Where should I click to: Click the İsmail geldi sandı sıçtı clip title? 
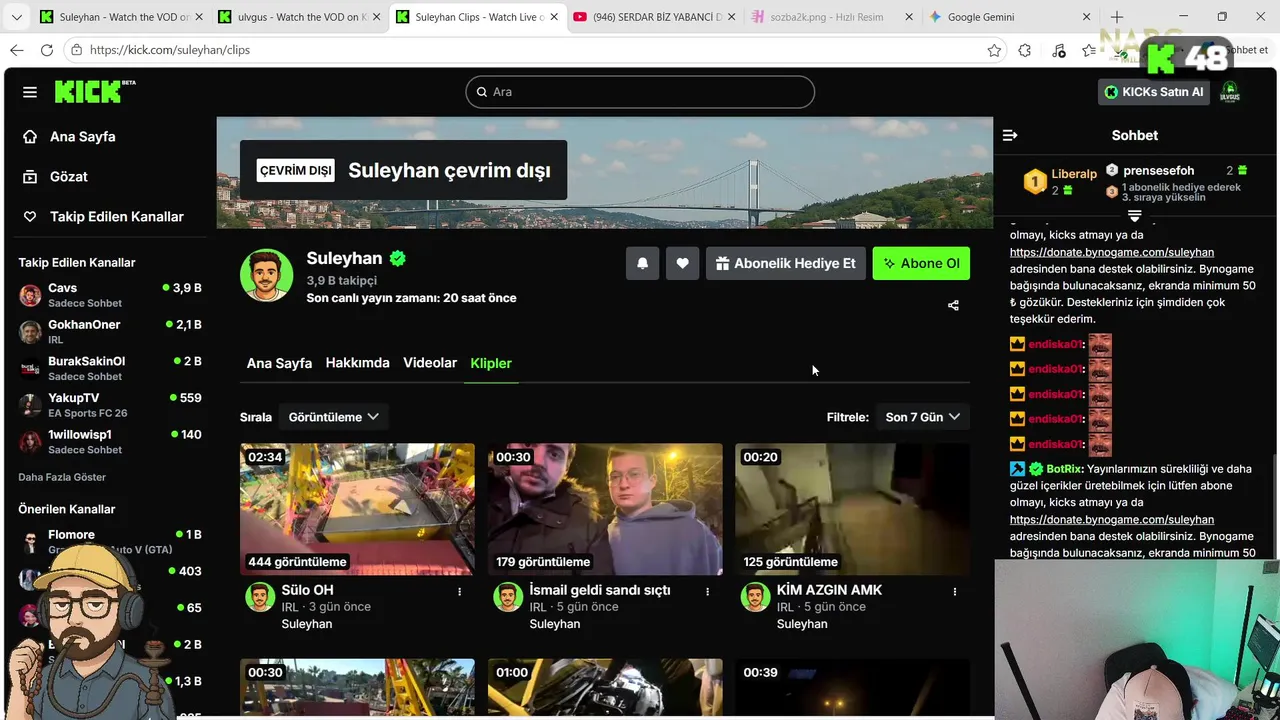[x=600, y=590]
